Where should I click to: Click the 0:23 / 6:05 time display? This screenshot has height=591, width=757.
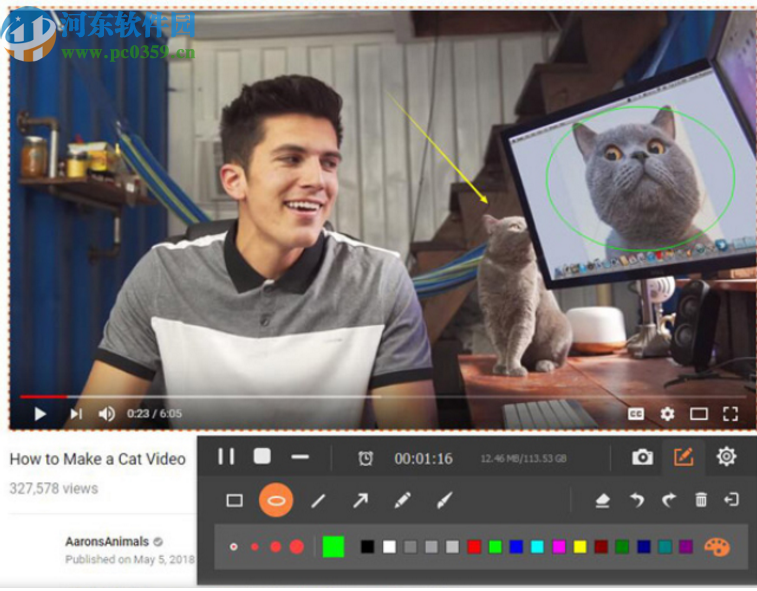click(154, 413)
